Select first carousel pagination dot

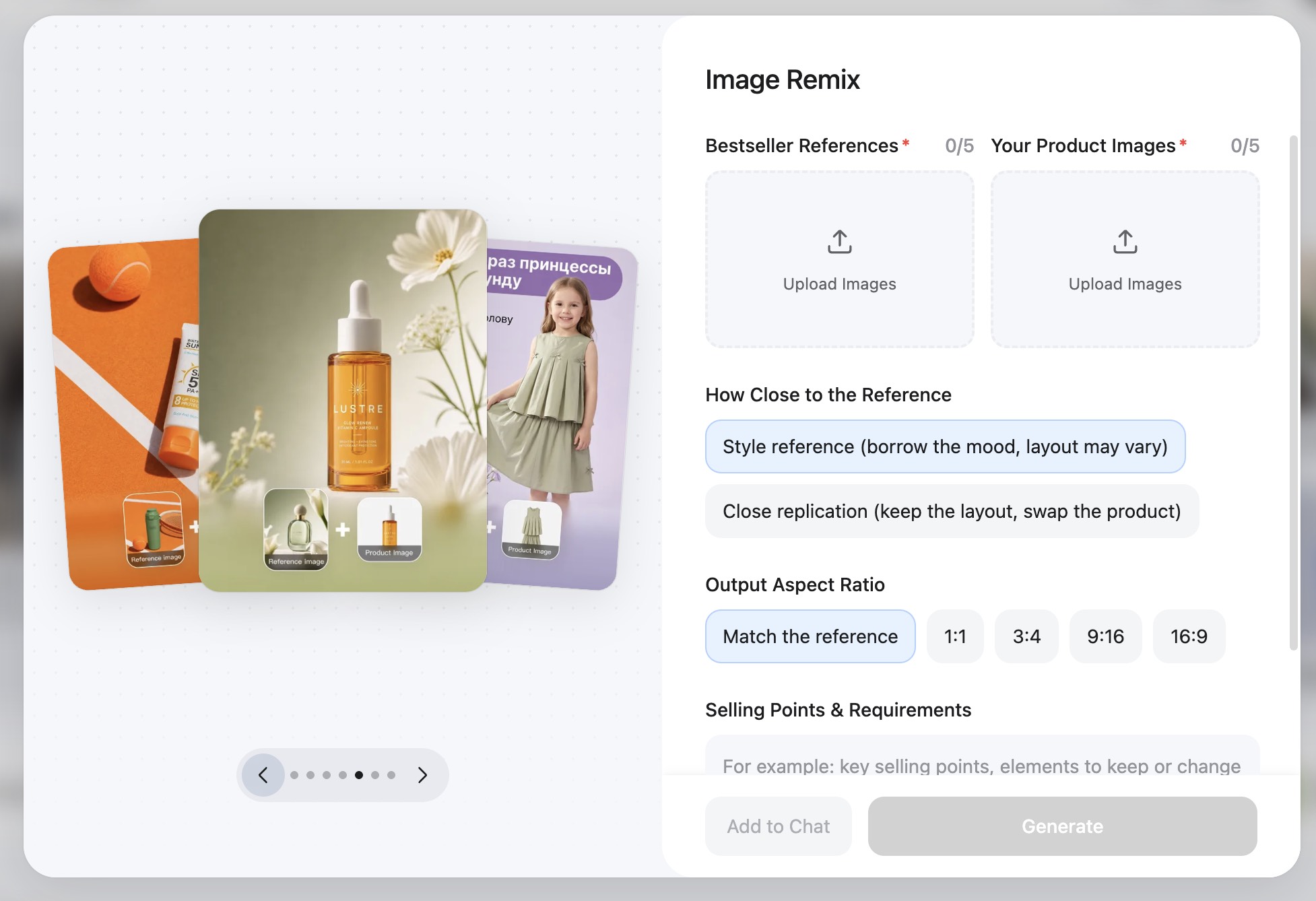294,775
